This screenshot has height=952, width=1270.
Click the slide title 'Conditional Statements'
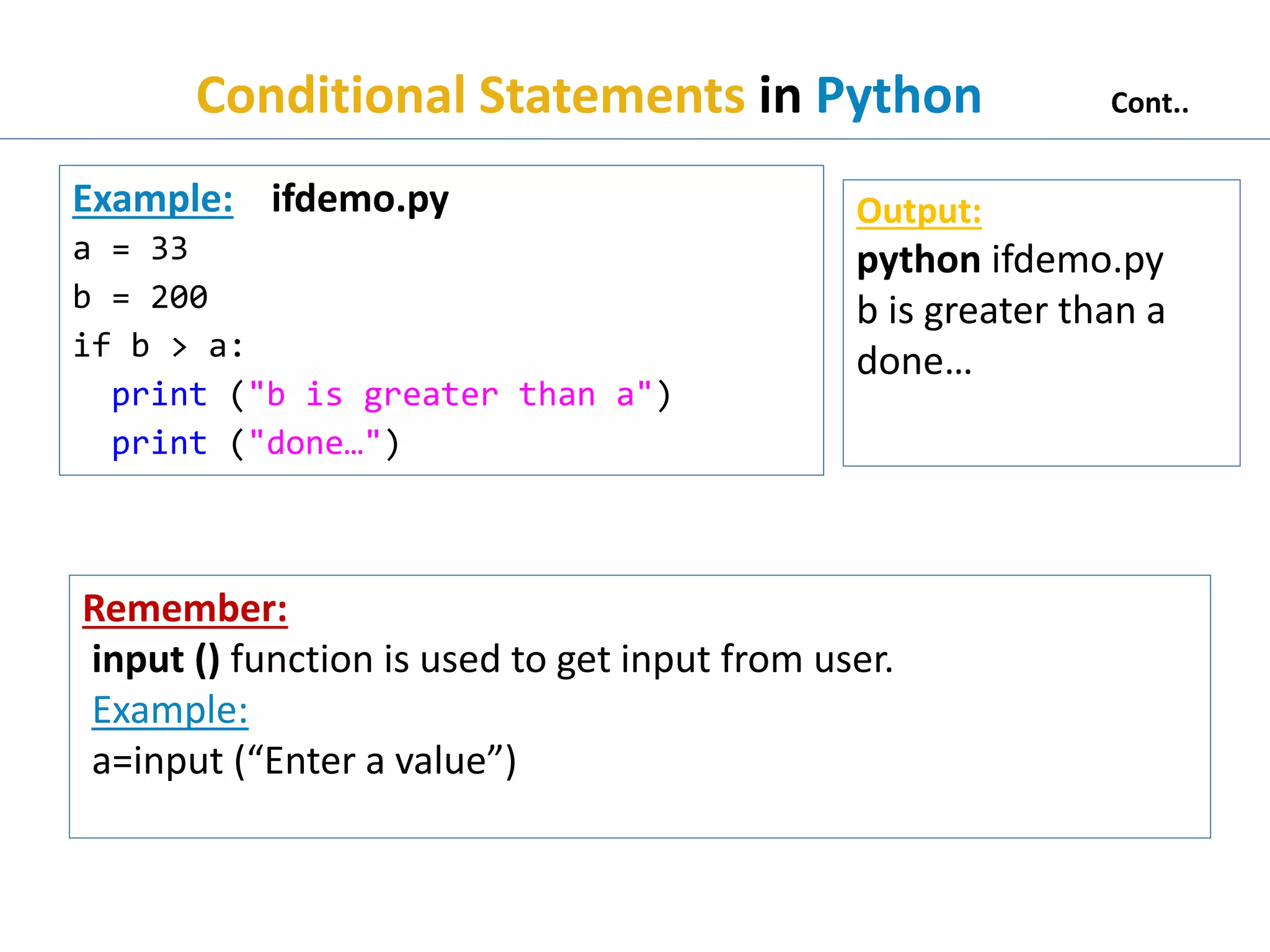click(x=471, y=96)
